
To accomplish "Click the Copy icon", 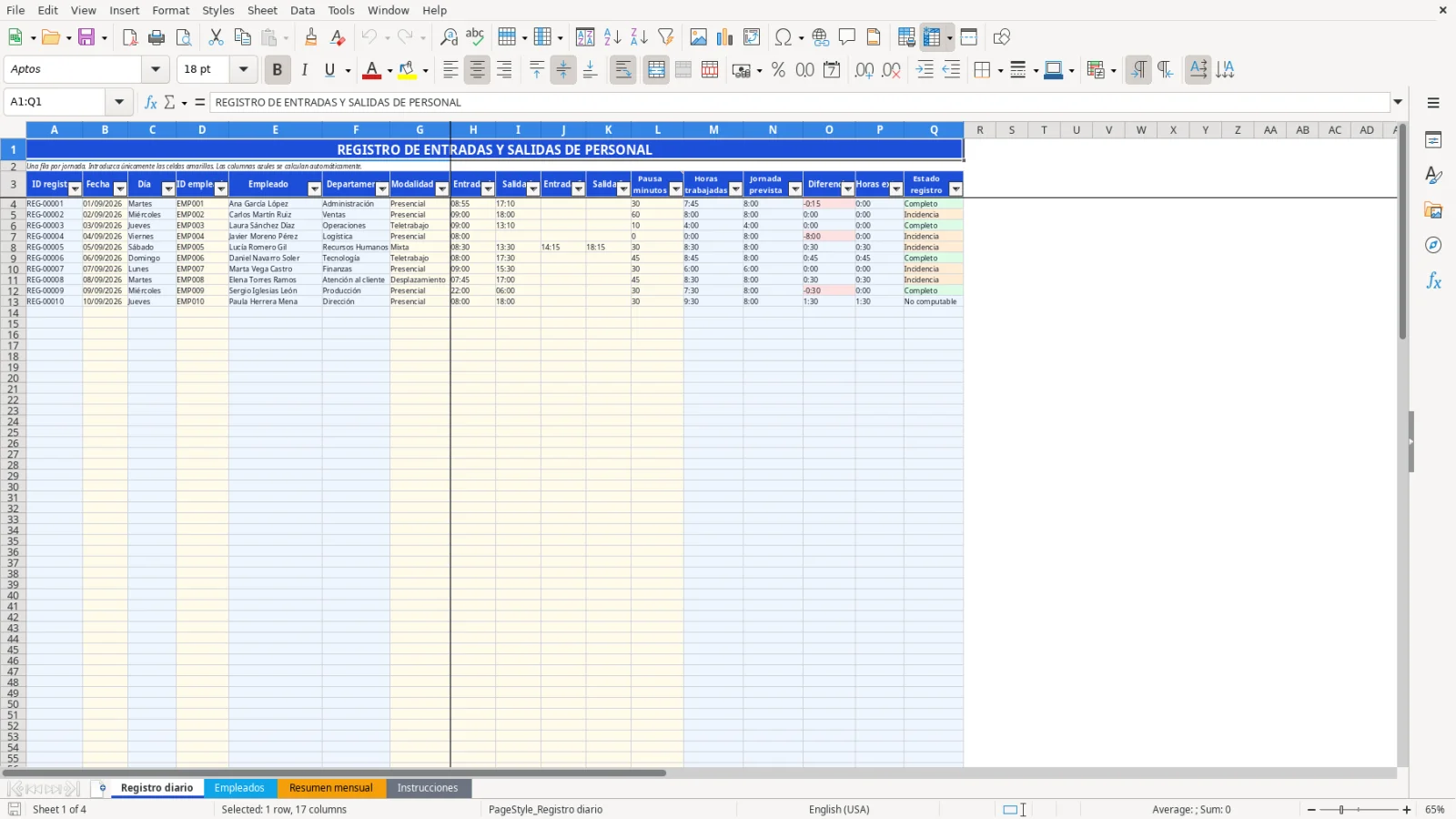I will click(x=242, y=37).
